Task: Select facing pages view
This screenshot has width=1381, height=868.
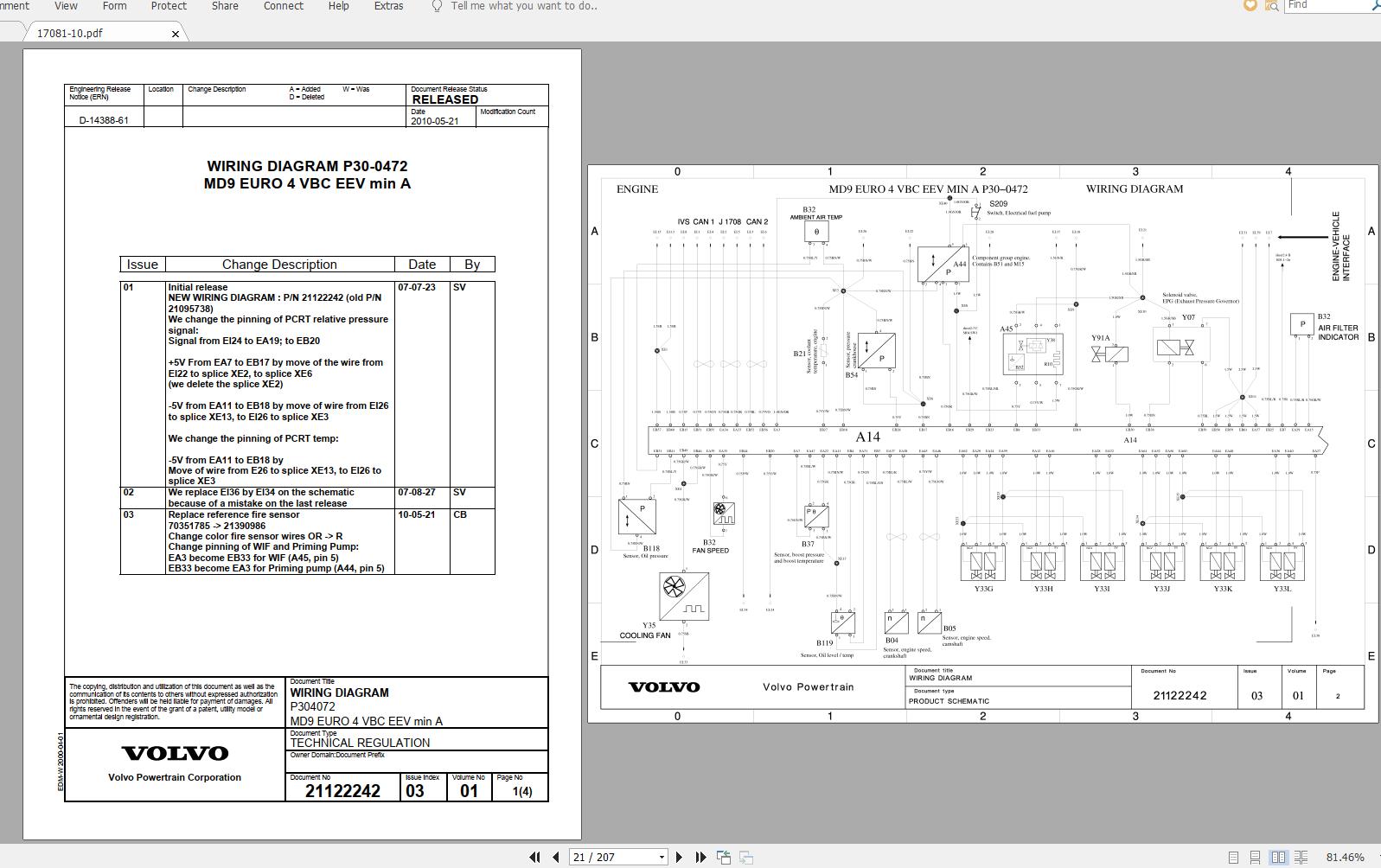Action: pos(1278,858)
